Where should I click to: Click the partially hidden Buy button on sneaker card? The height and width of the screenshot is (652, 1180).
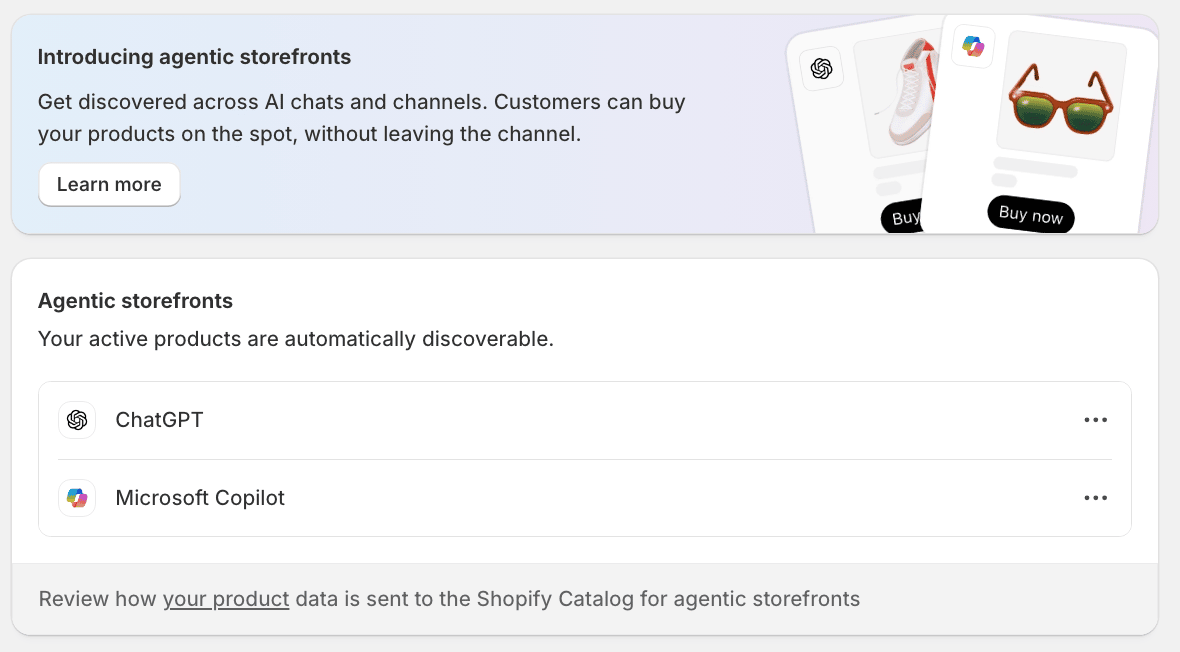click(x=902, y=218)
